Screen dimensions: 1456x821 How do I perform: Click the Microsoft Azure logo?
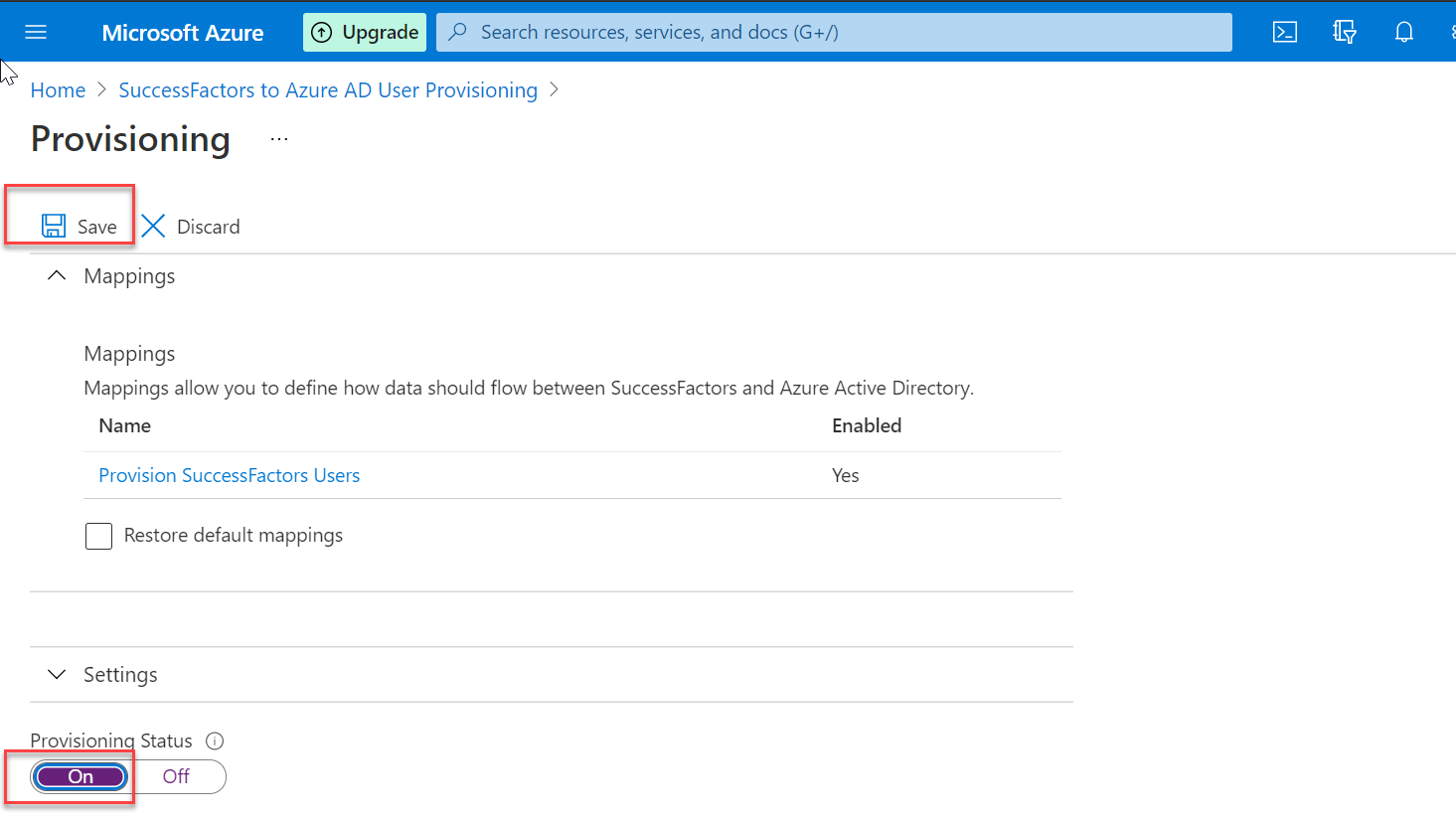182,32
